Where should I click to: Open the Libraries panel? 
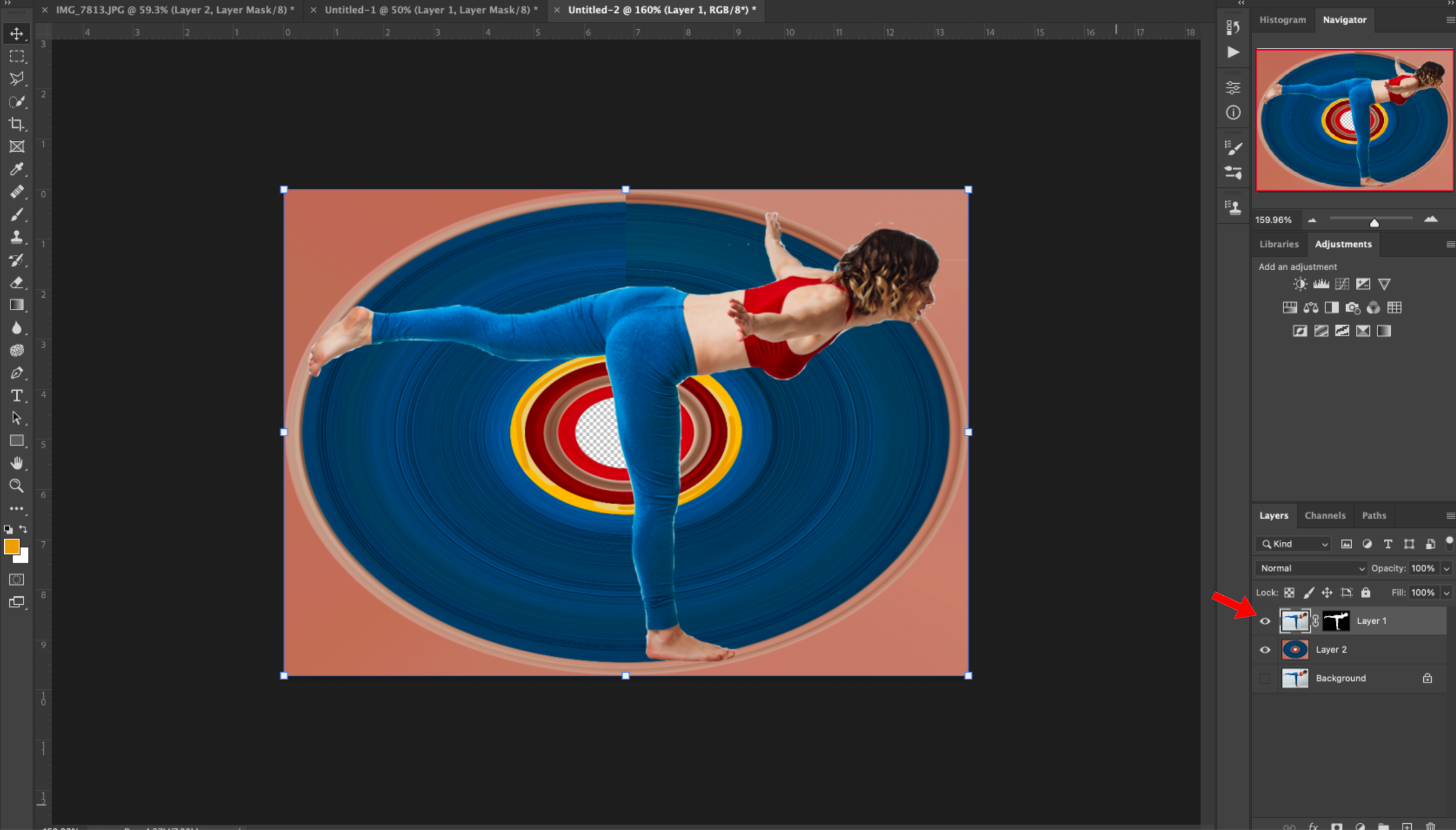point(1278,244)
